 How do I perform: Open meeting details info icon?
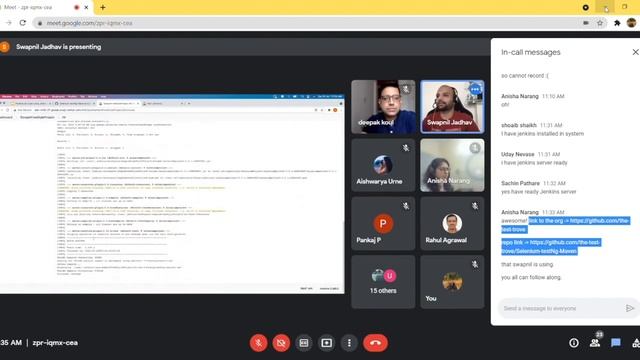(x=573, y=343)
